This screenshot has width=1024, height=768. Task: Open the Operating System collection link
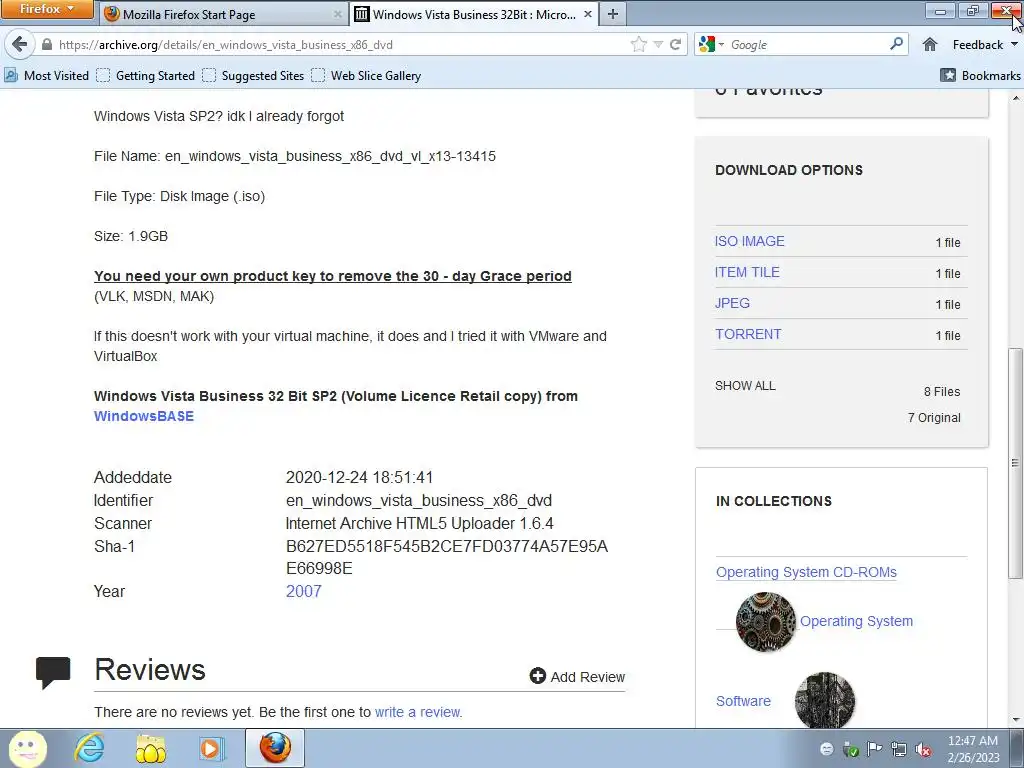point(856,621)
